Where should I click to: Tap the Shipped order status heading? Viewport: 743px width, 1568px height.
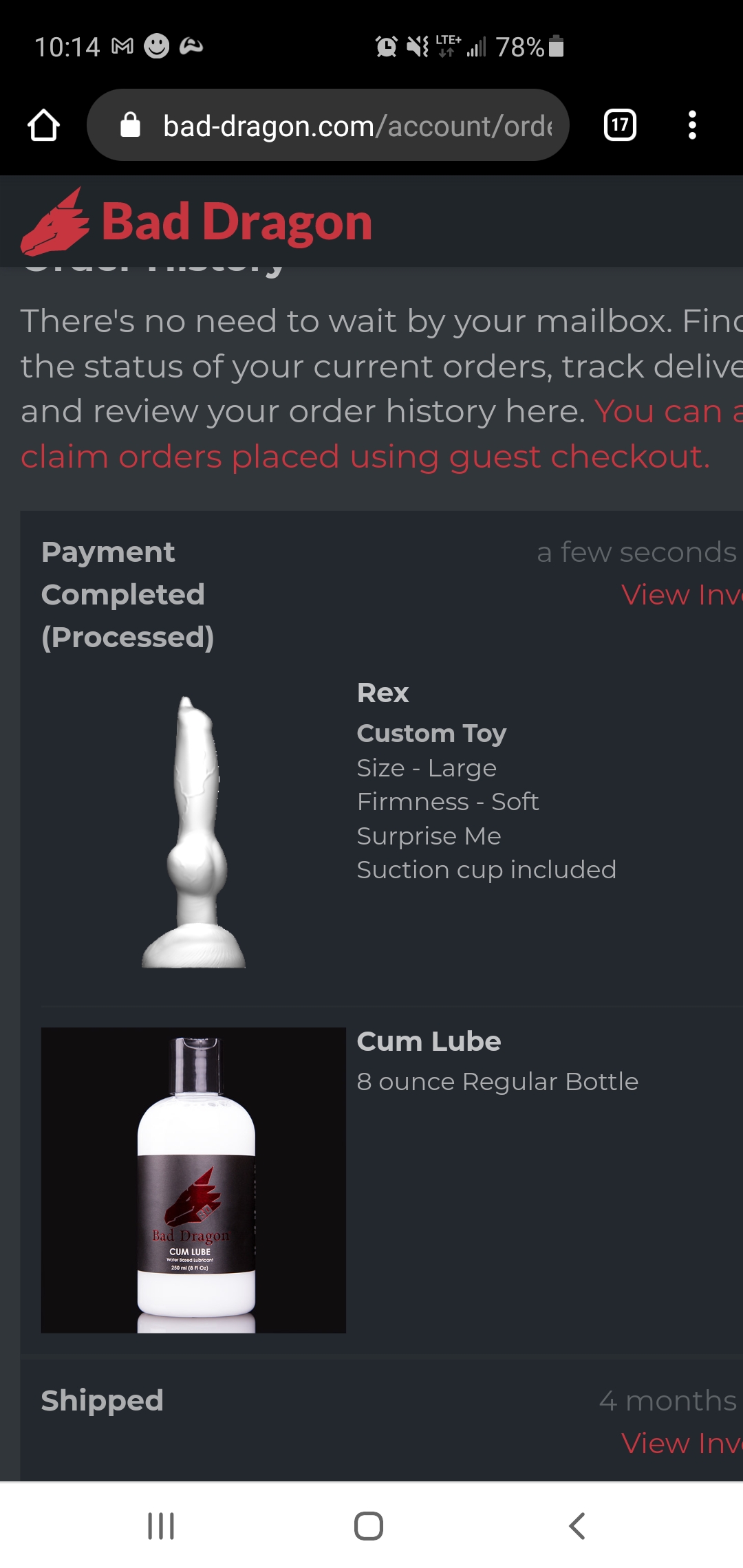102,1400
